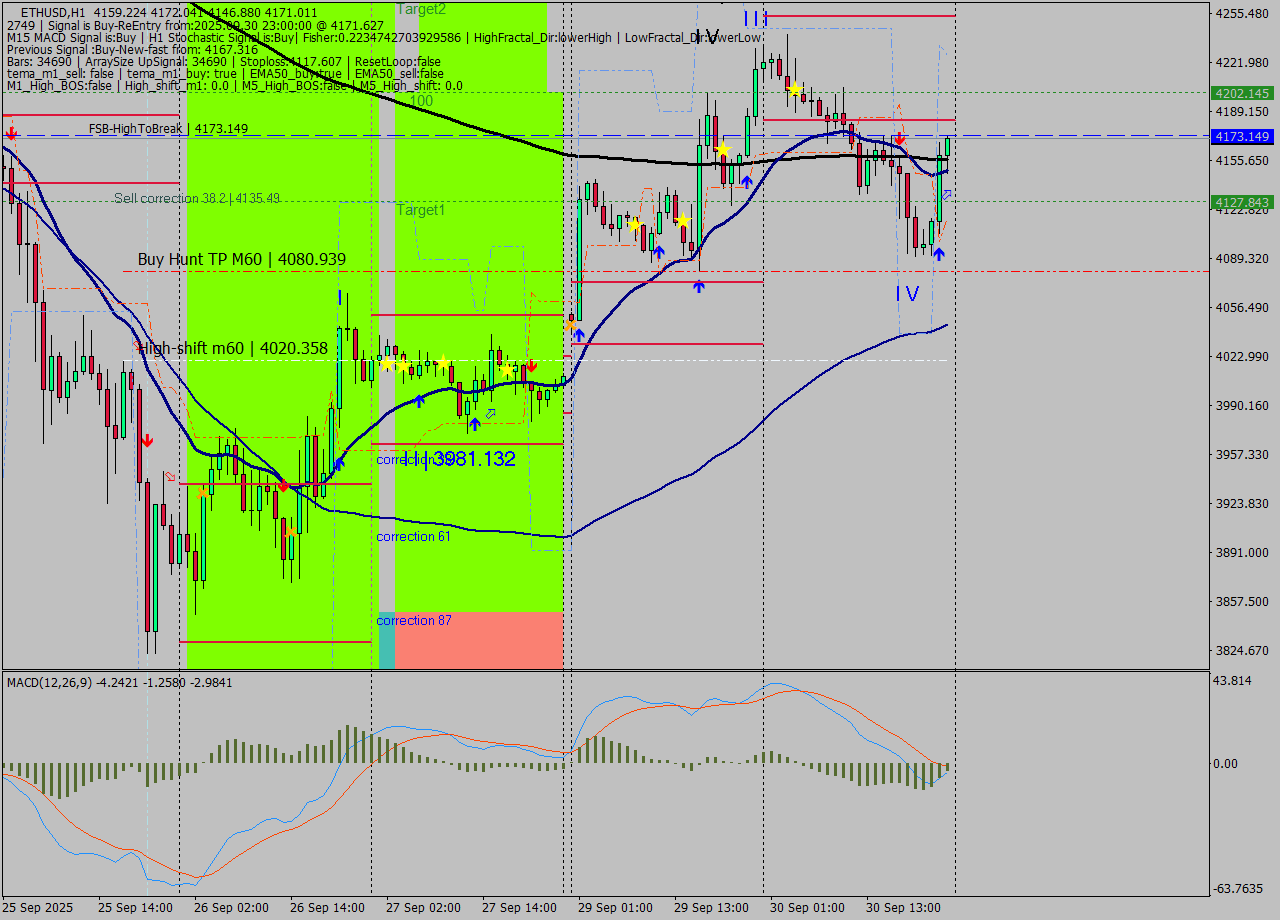Select the hollow diagonal arrow near the Sep 30 low
The height and width of the screenshot is (920, 1280).
[947, 193]
